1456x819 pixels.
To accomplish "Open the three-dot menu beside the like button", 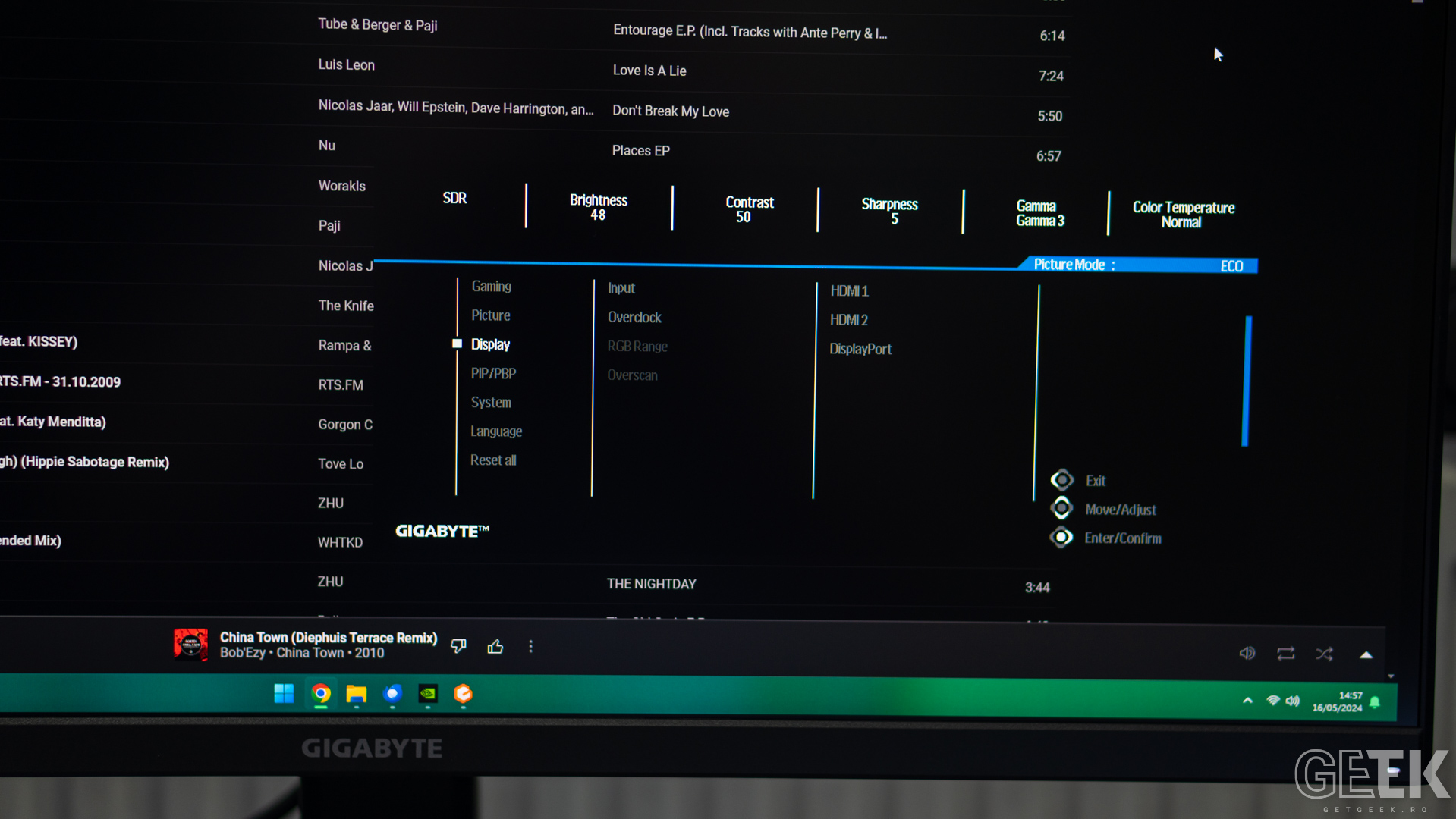I will pyautogui.click(x=531, y=646).
